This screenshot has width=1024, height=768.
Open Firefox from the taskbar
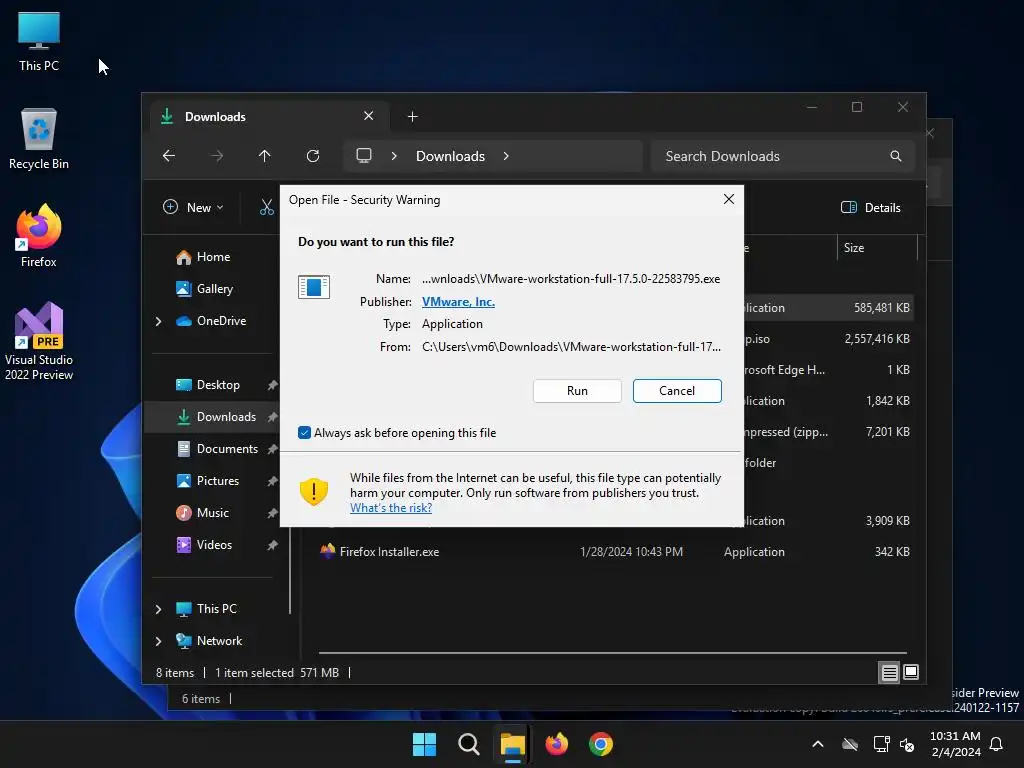[x=556, y=744]
